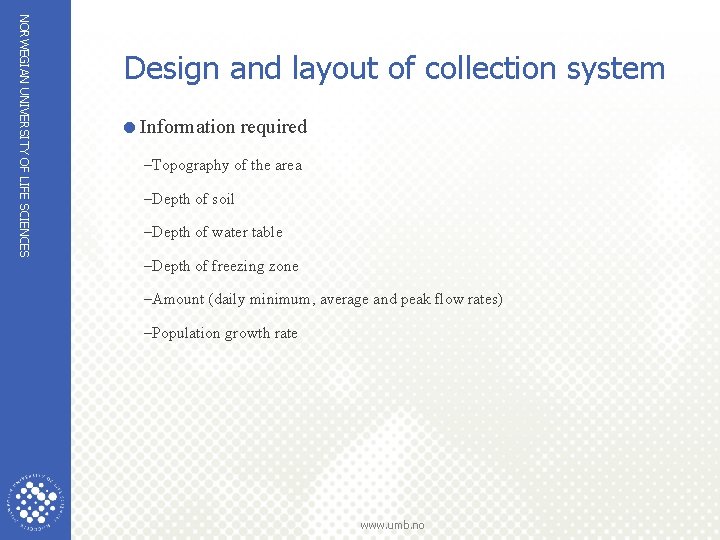Click the vertical 'Norwegian University of Life Sciences' text

click(24, 135)
